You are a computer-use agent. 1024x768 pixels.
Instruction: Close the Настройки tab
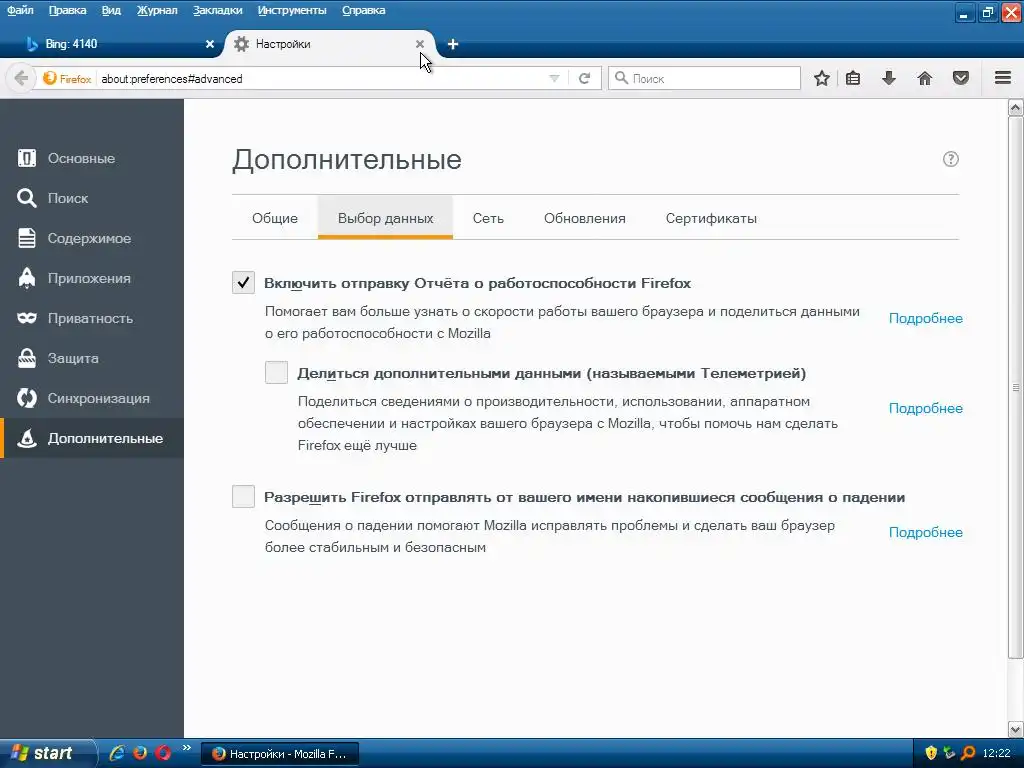pos(420,44)
